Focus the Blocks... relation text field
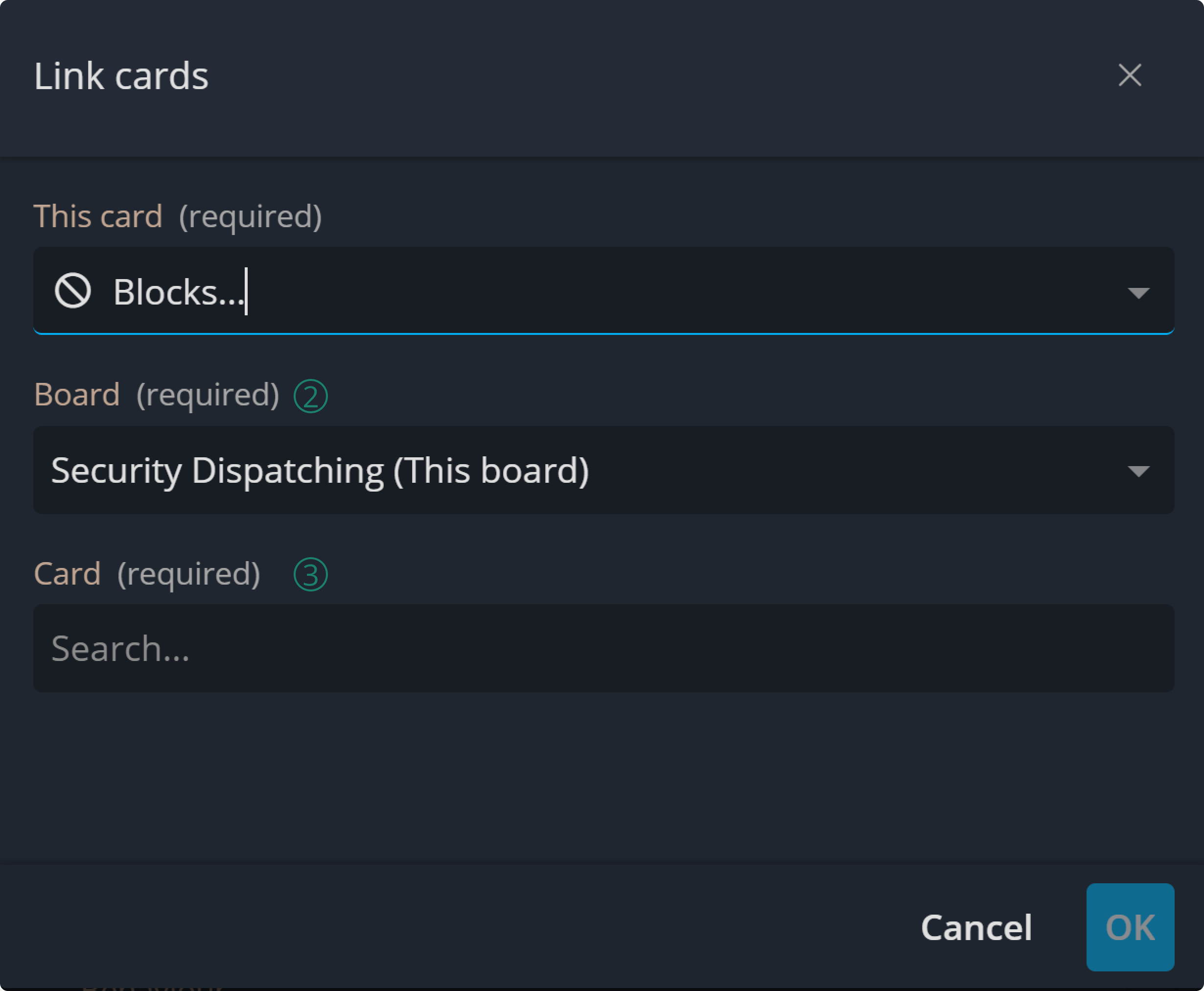 pos(571,292)
